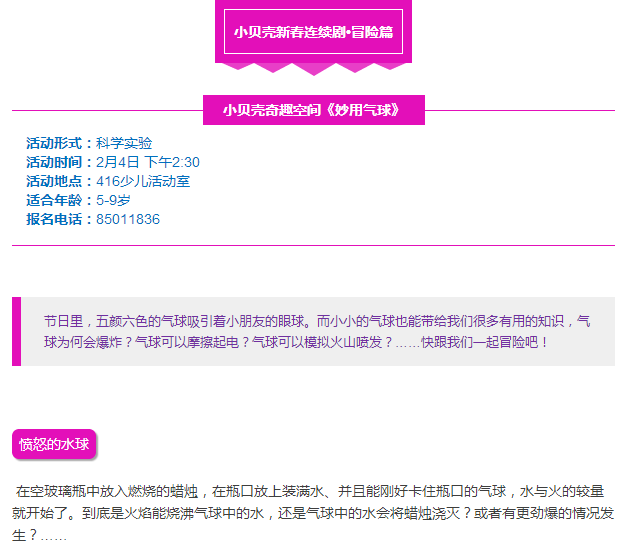
Task: Select the 2月4日 下午2:30 time text
Action: pos(148,162)
